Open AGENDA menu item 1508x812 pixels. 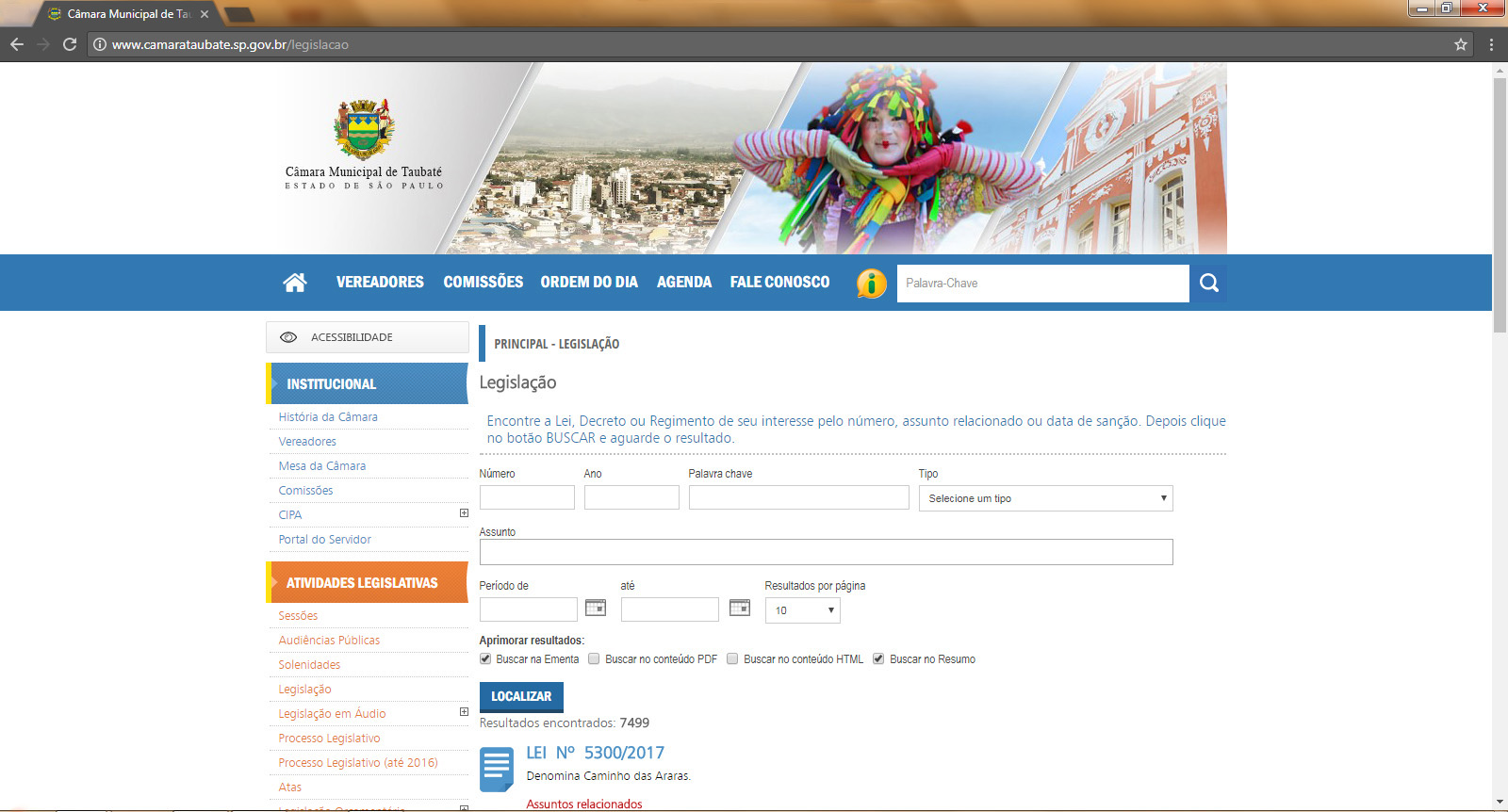click(684, 282)
